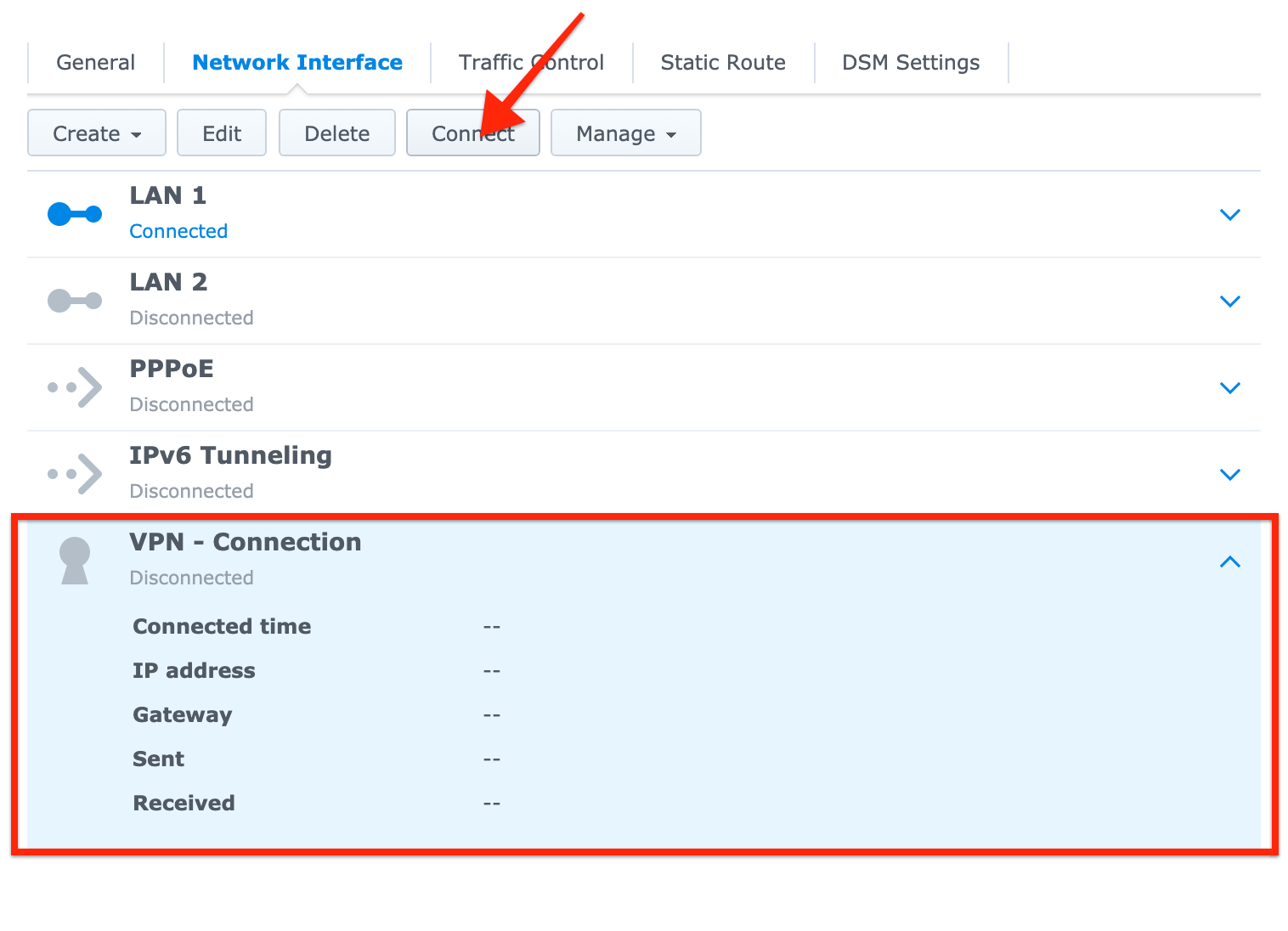
Task: Select the LAN 1 interface title
Action: 168,195
